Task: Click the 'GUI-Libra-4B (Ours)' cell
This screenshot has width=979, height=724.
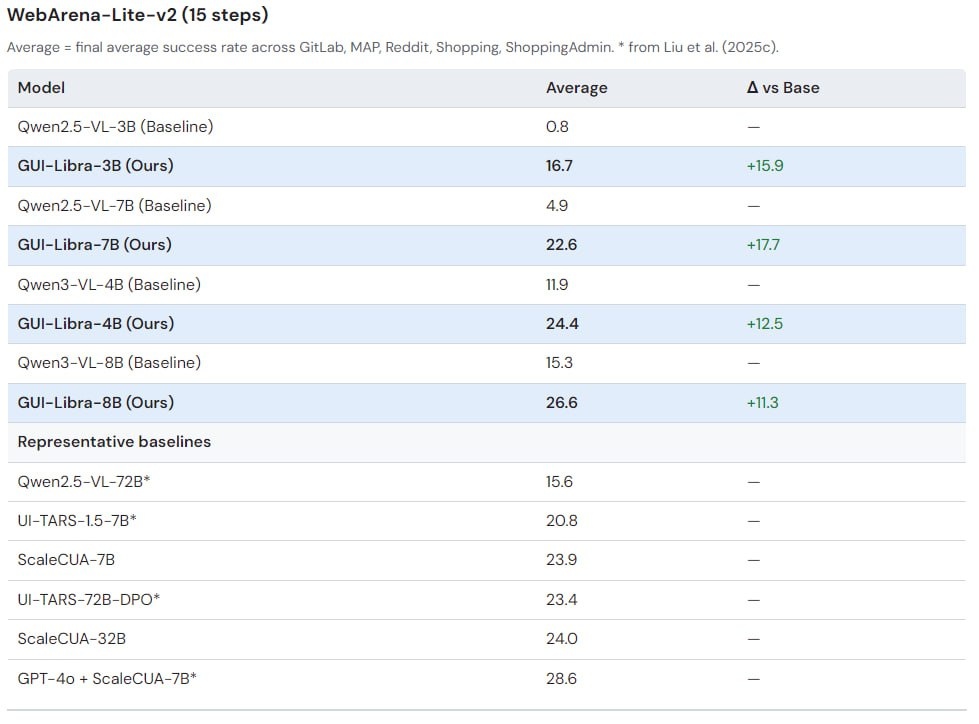Action: coord(96,324)
